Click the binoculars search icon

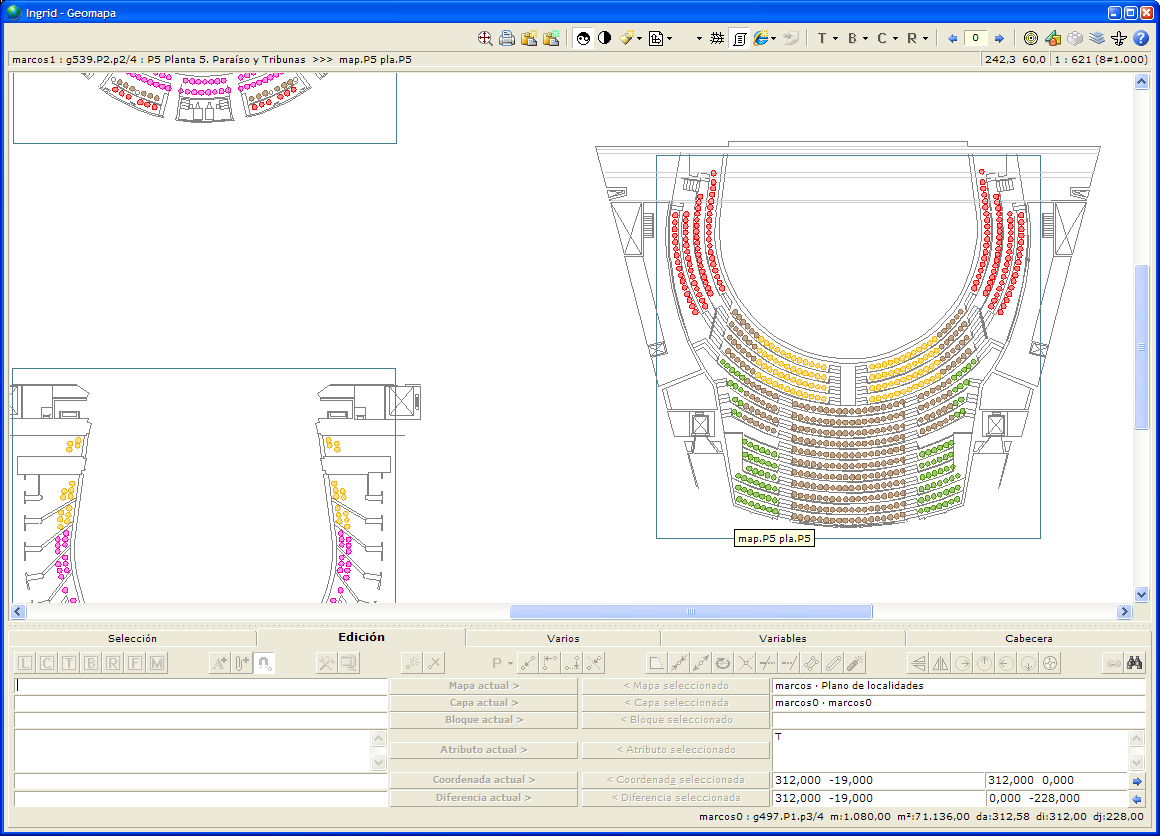pyautogui.click(x=1134, y=662)
